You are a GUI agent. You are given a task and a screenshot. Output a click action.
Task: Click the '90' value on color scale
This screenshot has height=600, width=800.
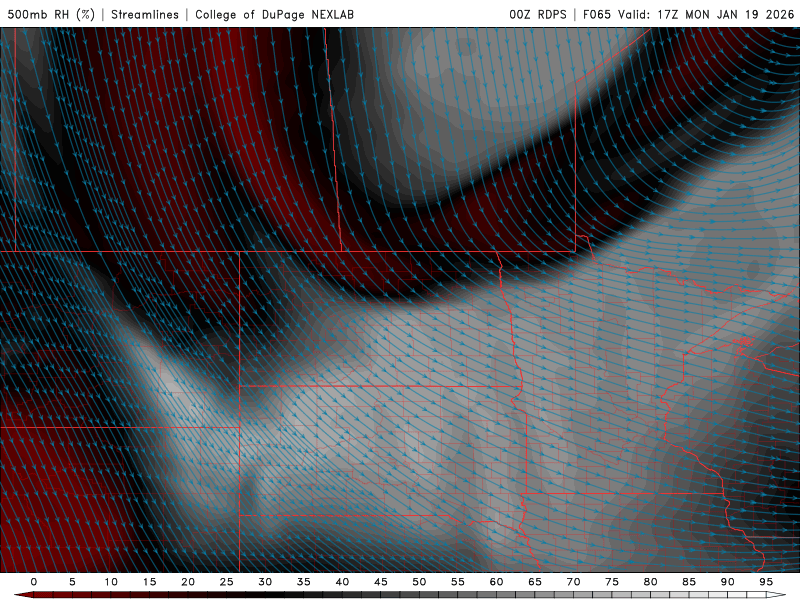[728, 582]
